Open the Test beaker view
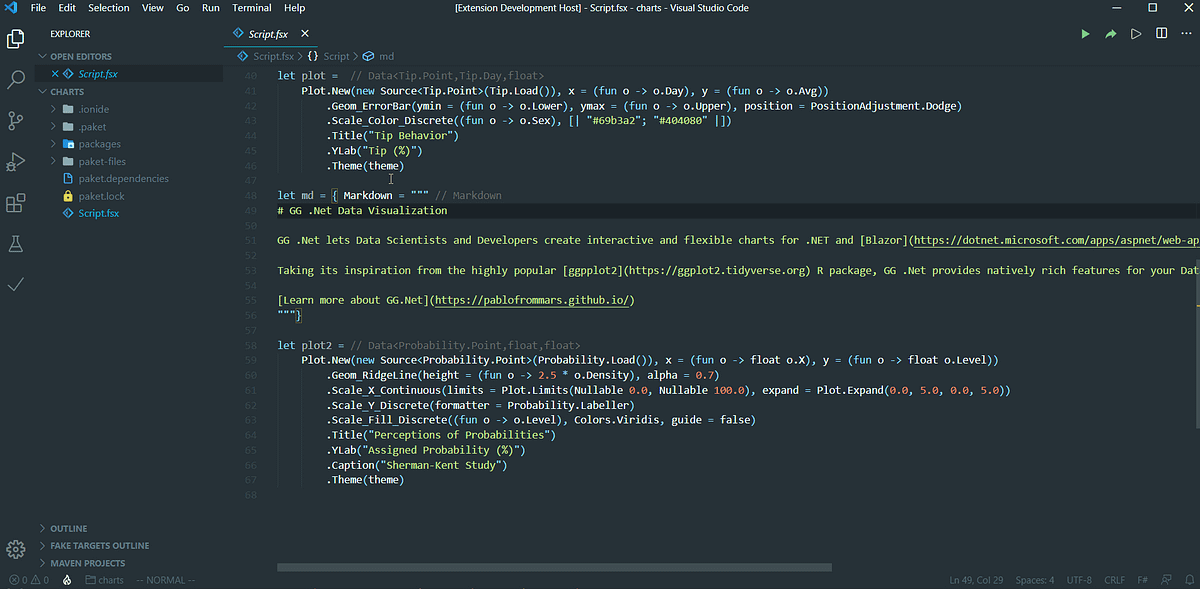1200x589 pixels. pyautogui.click(x=15, y=243)
